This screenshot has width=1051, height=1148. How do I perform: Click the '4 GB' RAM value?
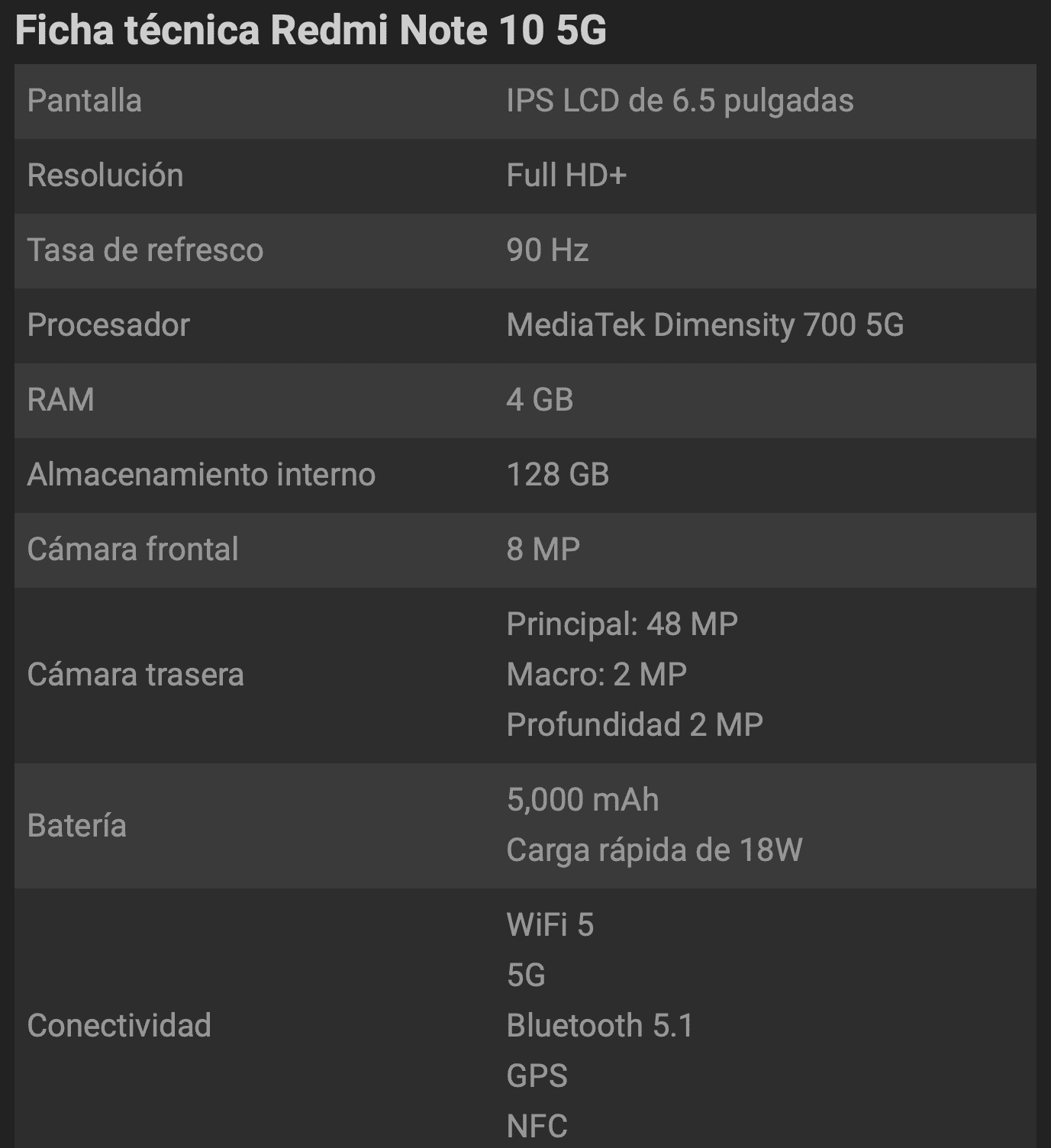point(540,400)
